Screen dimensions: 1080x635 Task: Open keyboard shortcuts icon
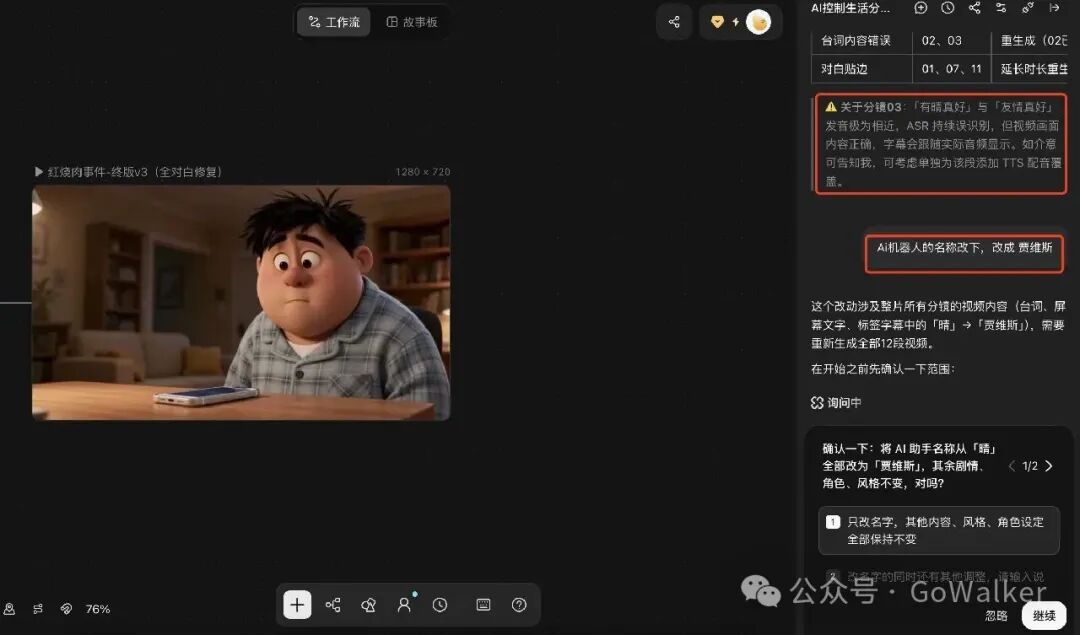pyautogui.click(x=484, y=605)
